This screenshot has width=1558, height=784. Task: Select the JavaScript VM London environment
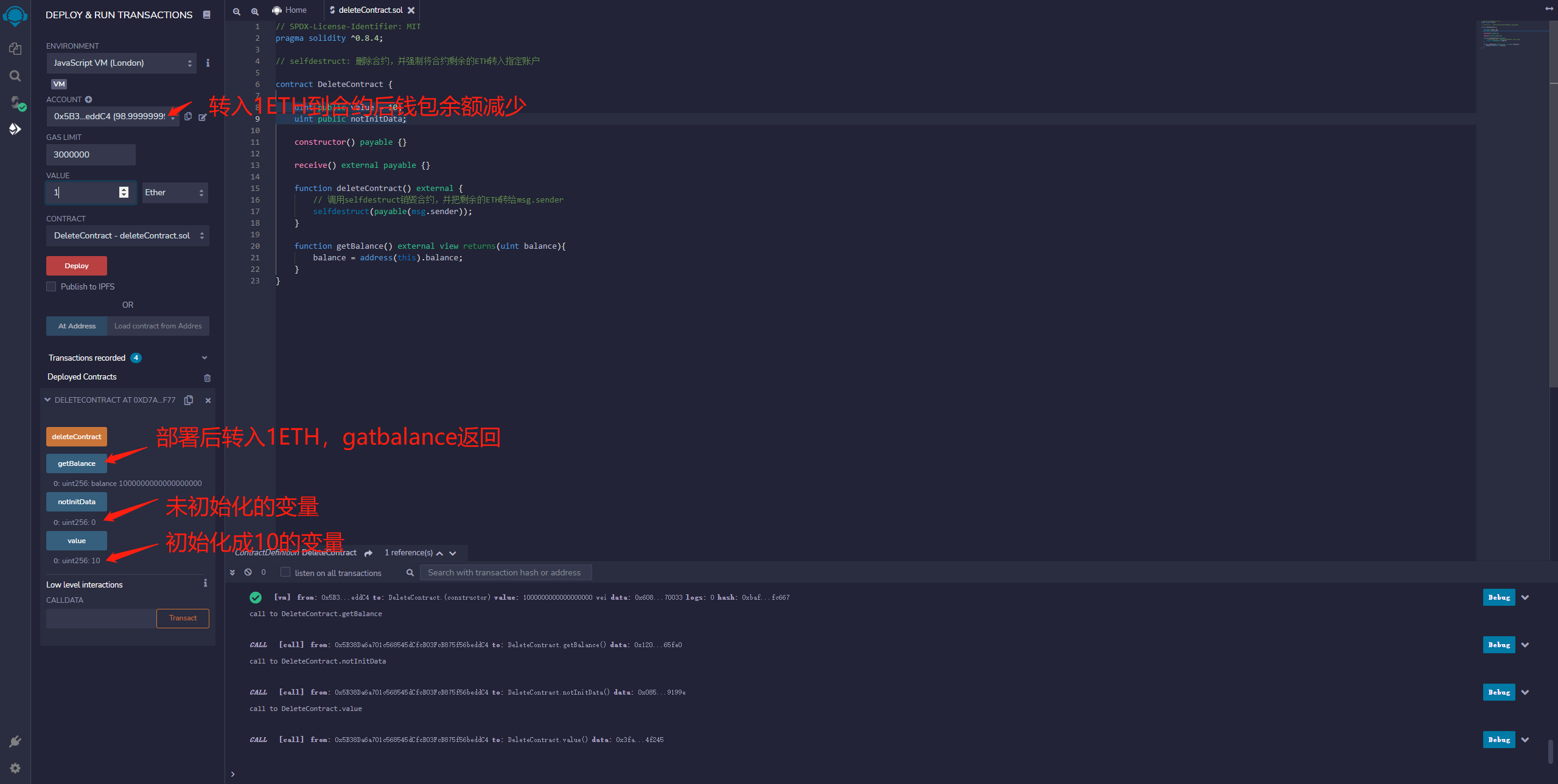120,62
